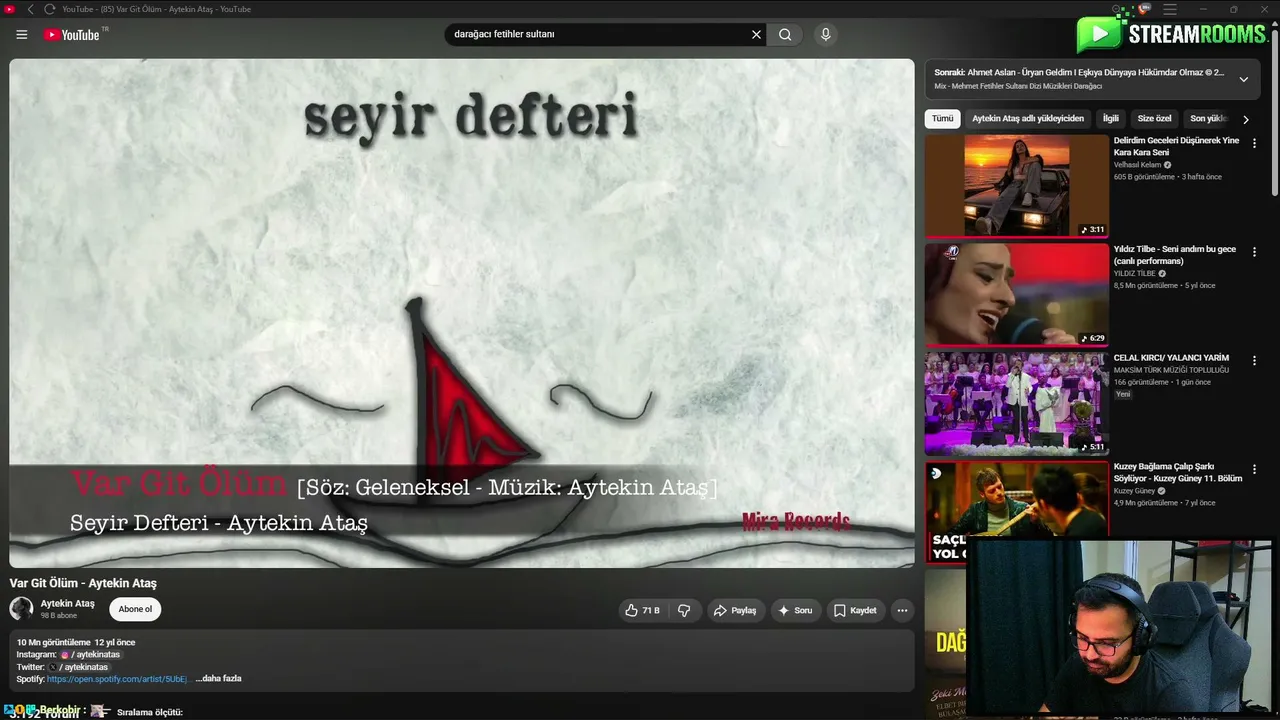Click the title "CELAL KIRCI/ YALANCI YARİM"
Screen dimensions: 1280x720
click(1171, 358)
